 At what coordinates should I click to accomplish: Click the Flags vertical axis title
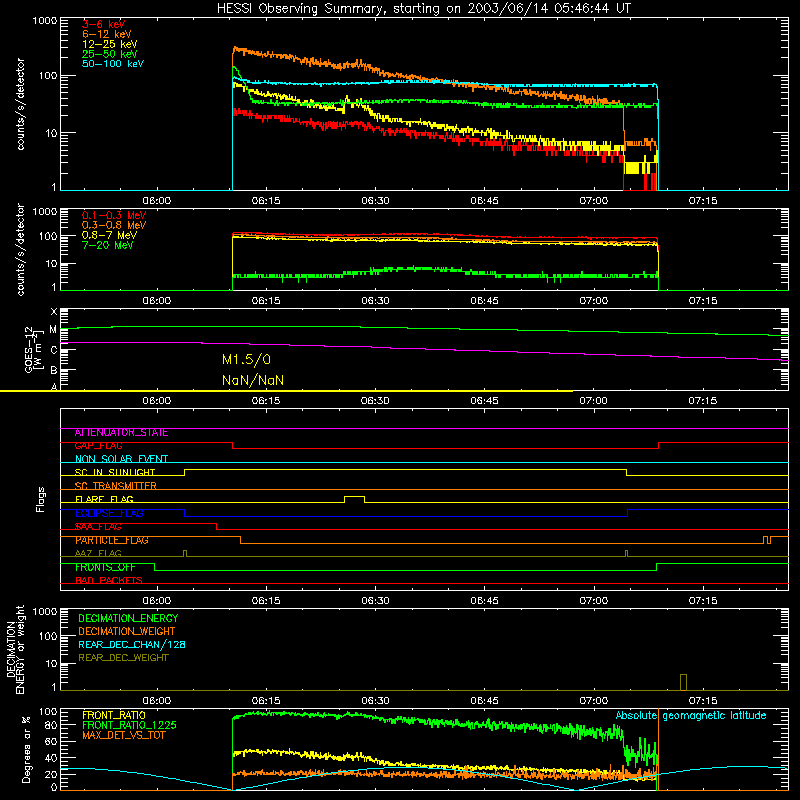click(x=41, y=499)
